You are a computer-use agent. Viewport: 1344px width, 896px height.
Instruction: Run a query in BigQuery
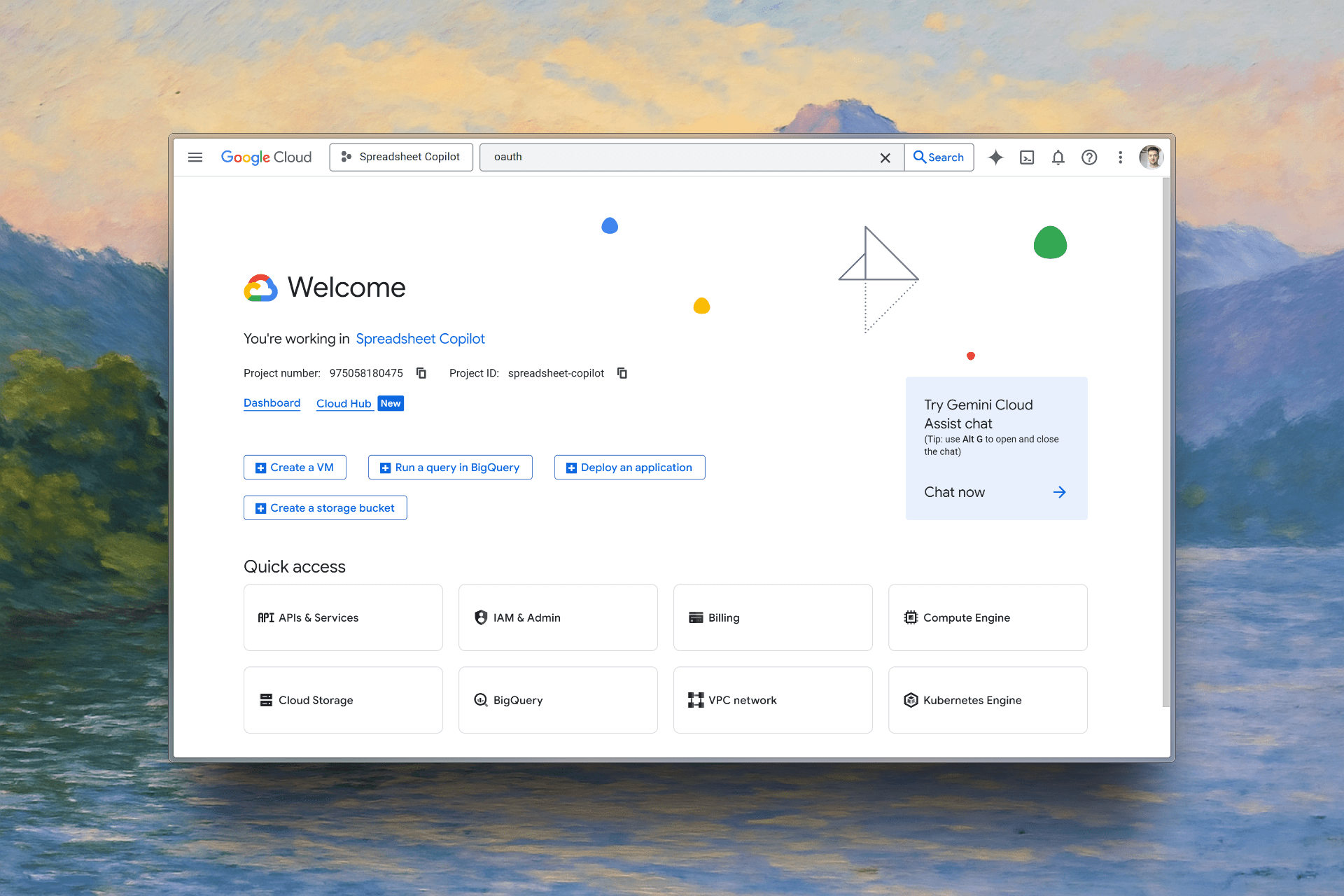click(x=450, y=467)
